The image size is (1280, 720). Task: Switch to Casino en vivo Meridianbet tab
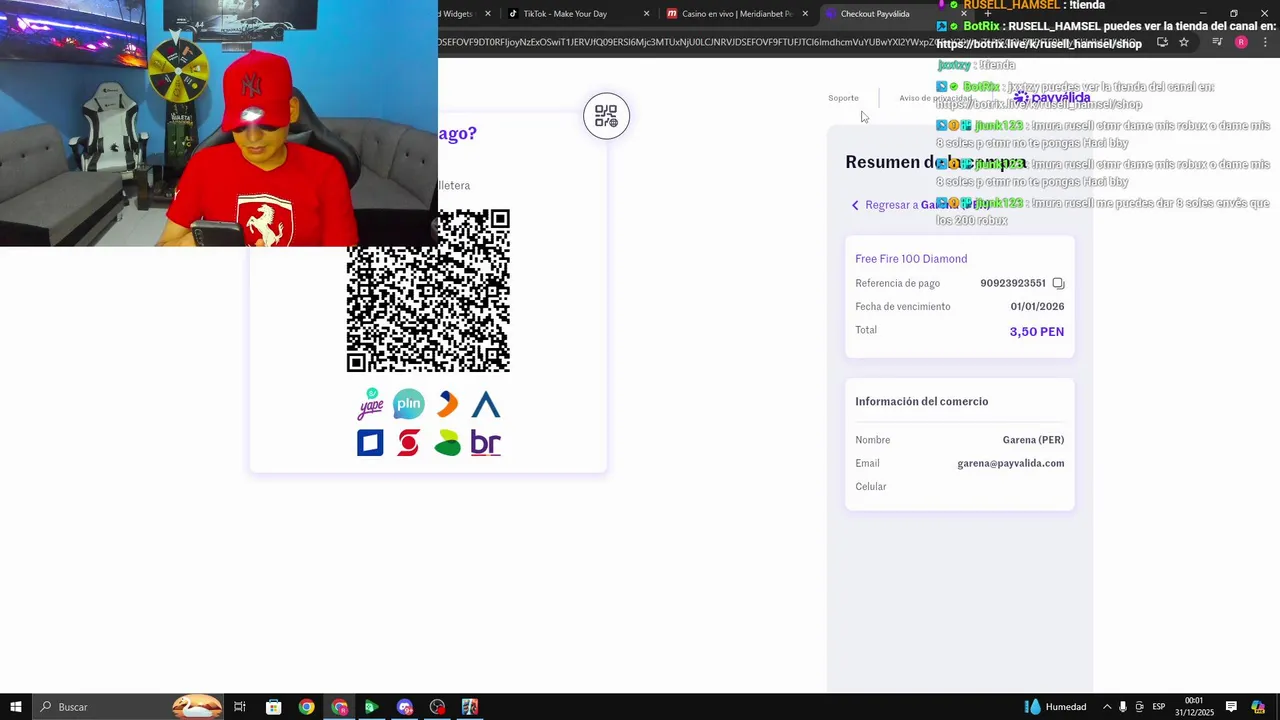tap(737, 14)
